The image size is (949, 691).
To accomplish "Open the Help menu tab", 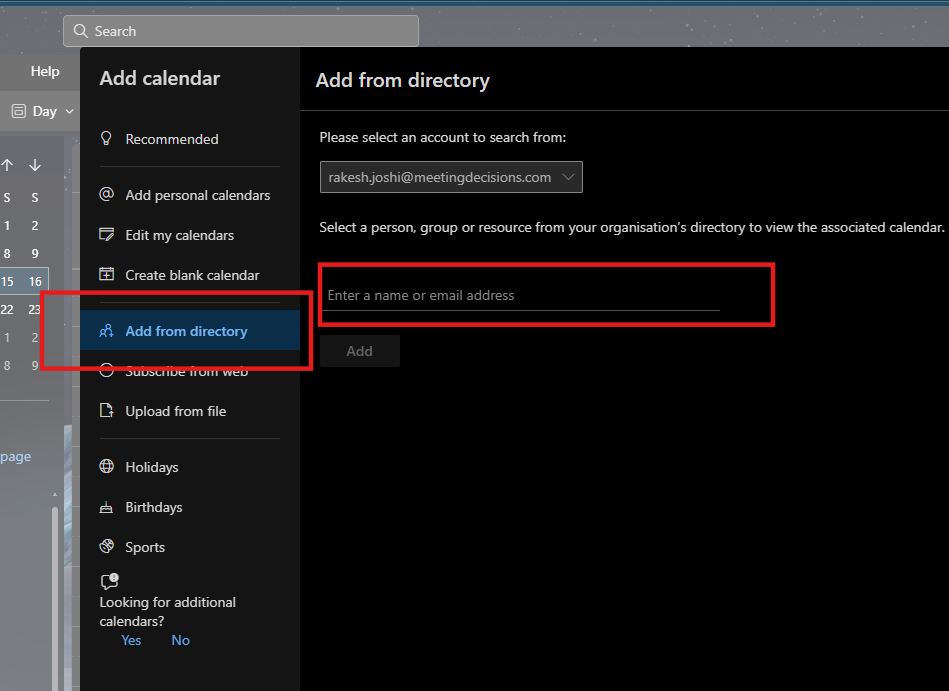I will click(45, 71).
